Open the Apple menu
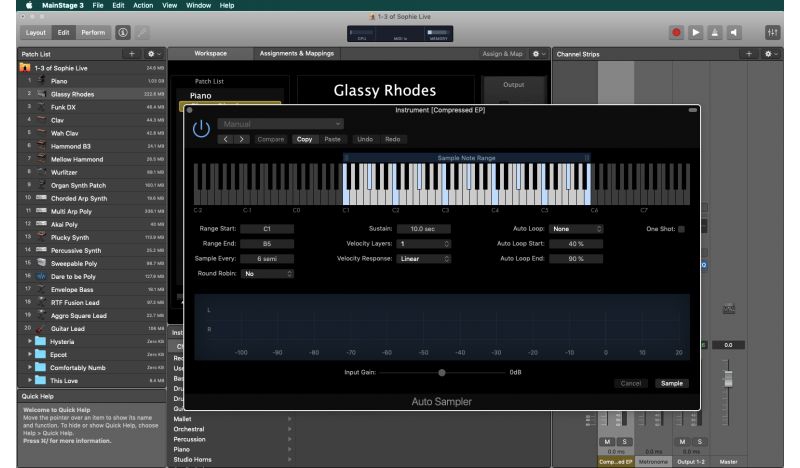 29,5
